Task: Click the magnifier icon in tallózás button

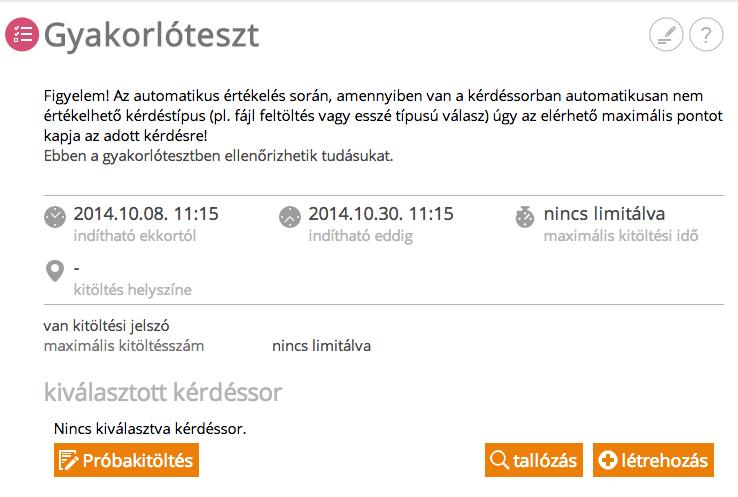Action: click(x=499, y=460)
